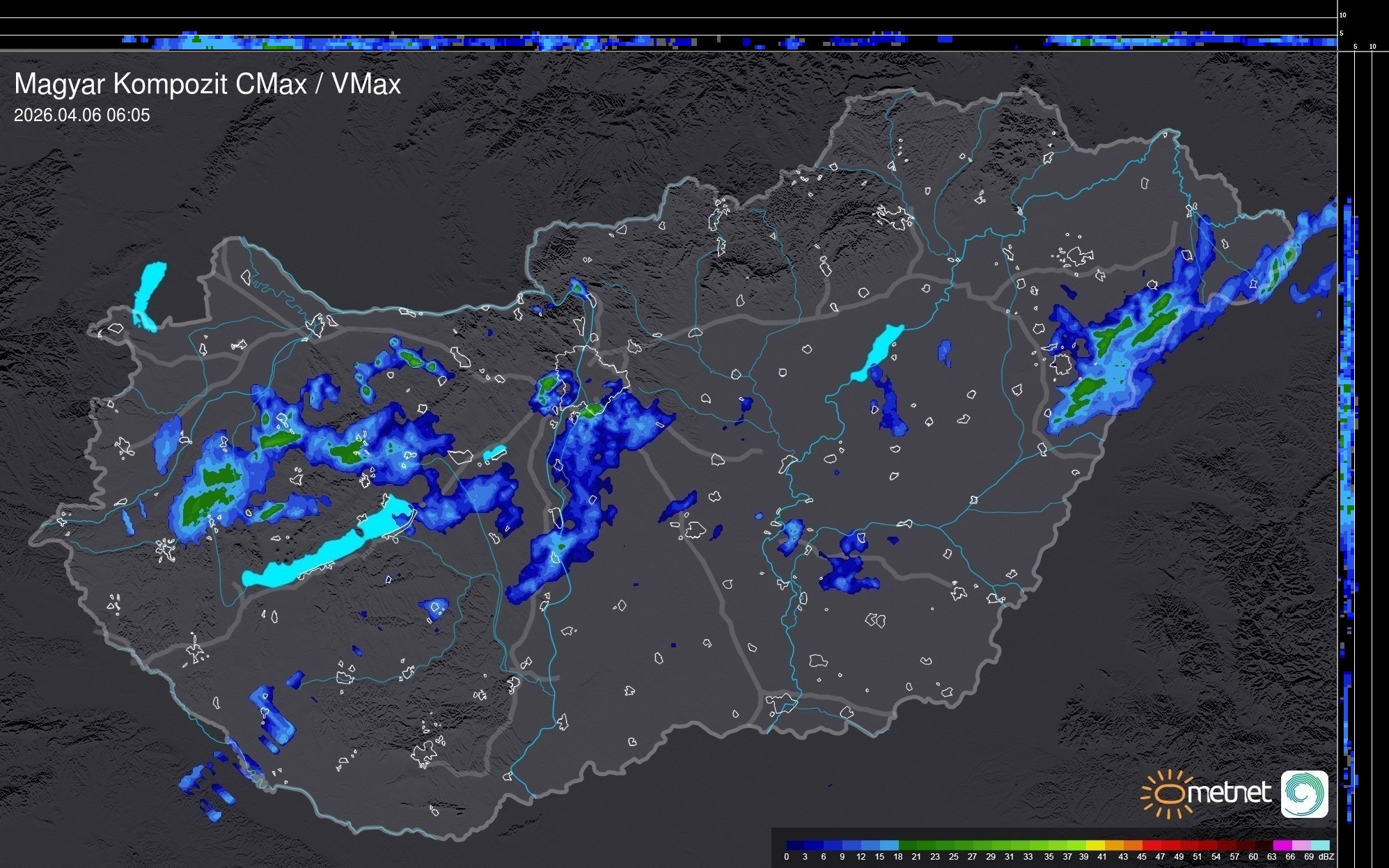
Task: Click small Lake Velence near Balaton
Action: 494,453
